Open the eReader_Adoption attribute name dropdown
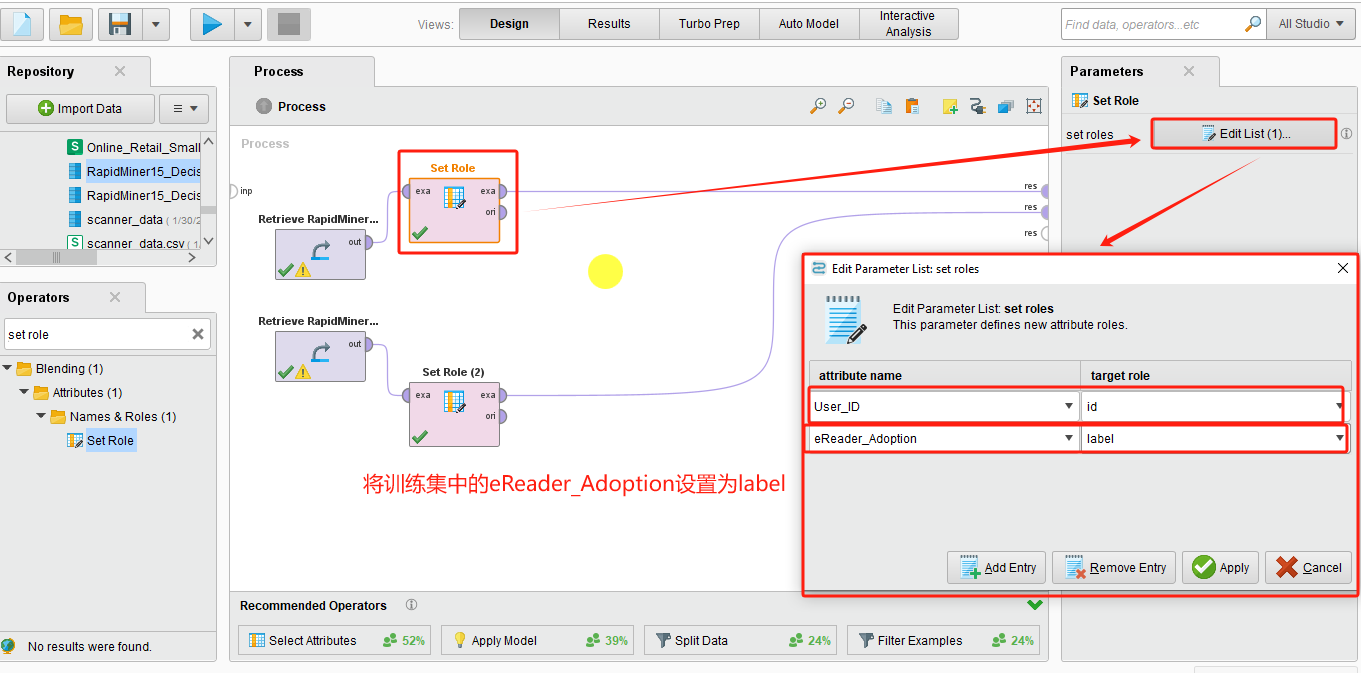1361x673 pixels. (1070, 438)
